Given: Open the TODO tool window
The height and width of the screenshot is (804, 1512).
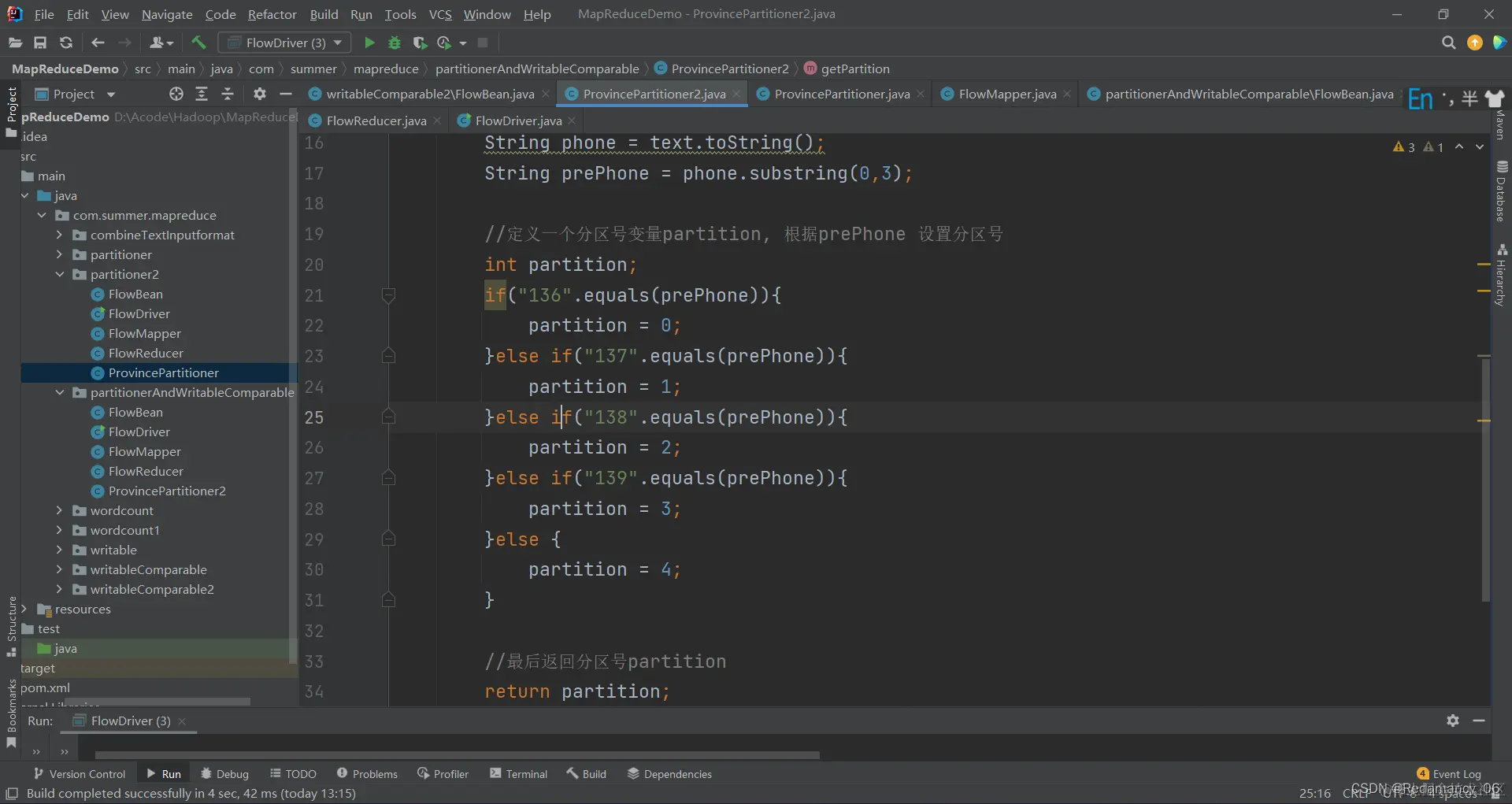Looking at the screenshot, I should (x=293, y=774).
